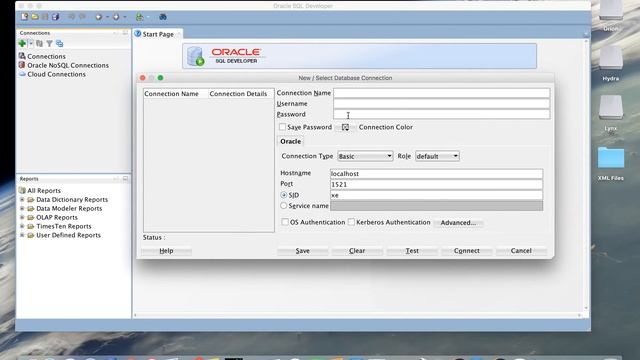Click the Username input field
640x360 pixels.
[x=442, y=104]
